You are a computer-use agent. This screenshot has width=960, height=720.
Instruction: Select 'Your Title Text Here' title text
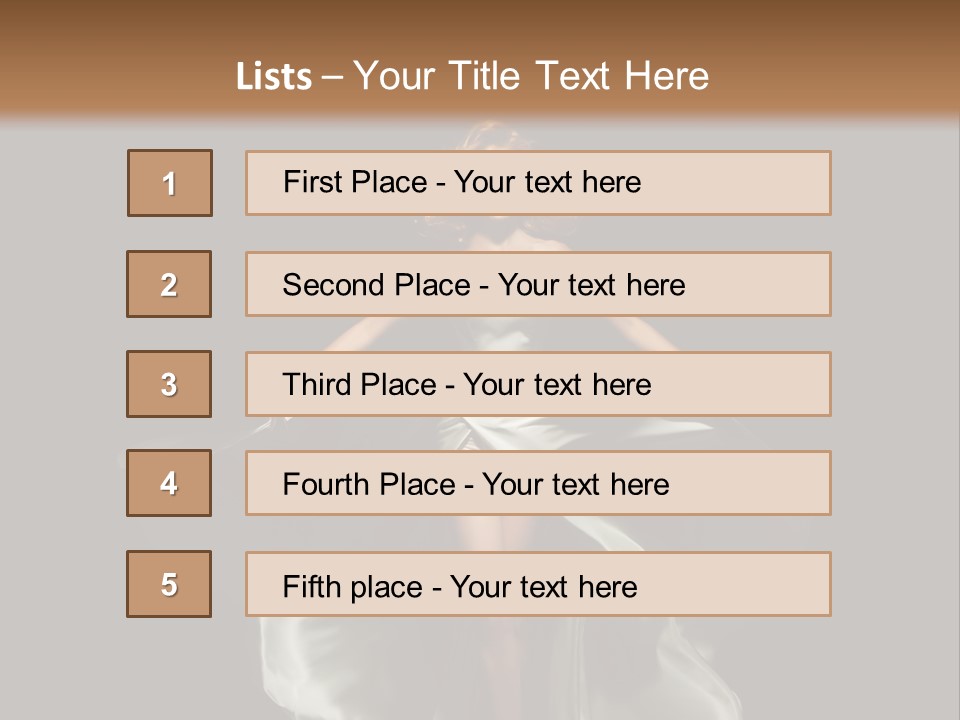click(x=531, y=76)
